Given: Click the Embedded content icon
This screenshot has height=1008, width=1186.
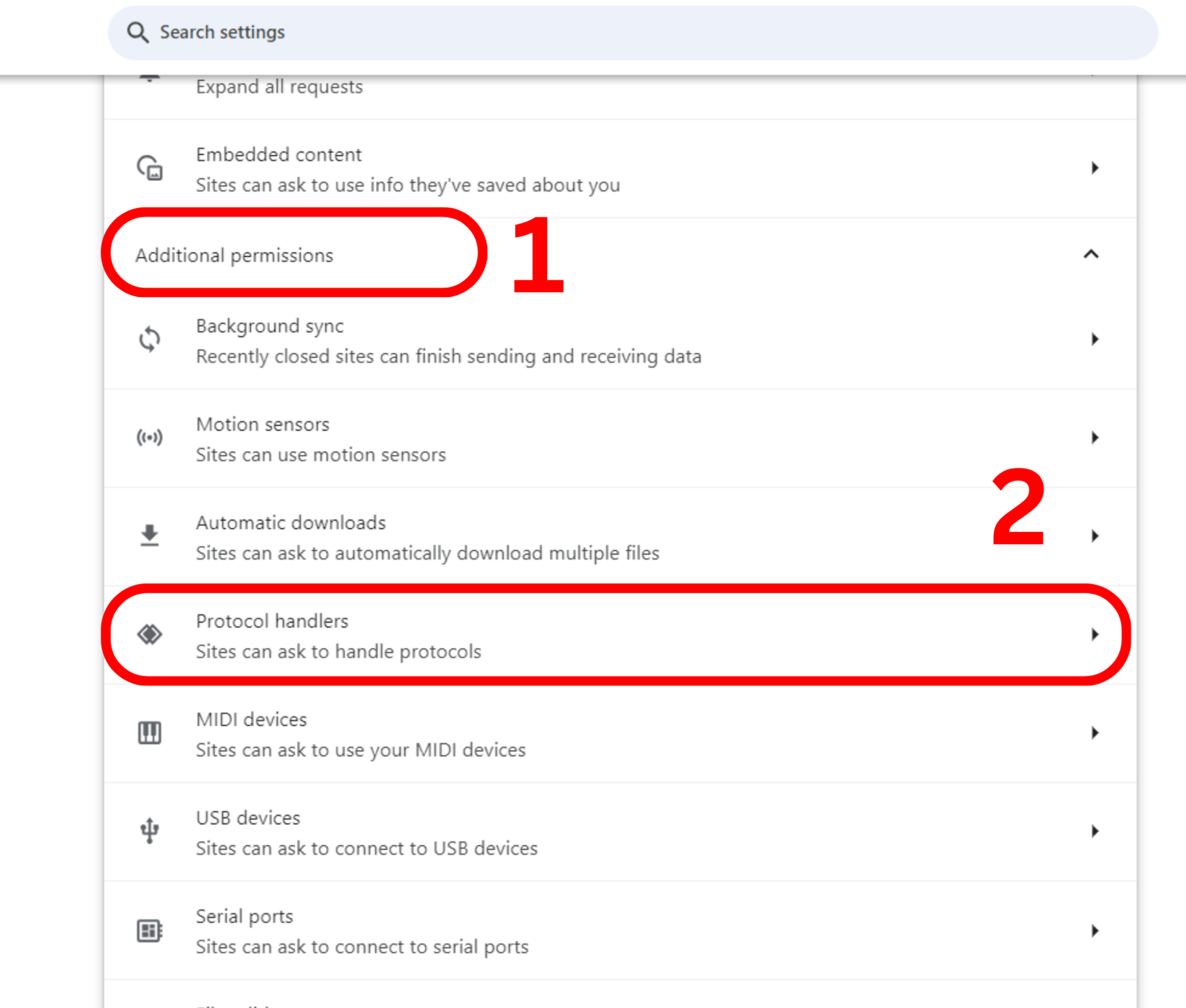Looking at the screenshot, I should tap(149, 168).
